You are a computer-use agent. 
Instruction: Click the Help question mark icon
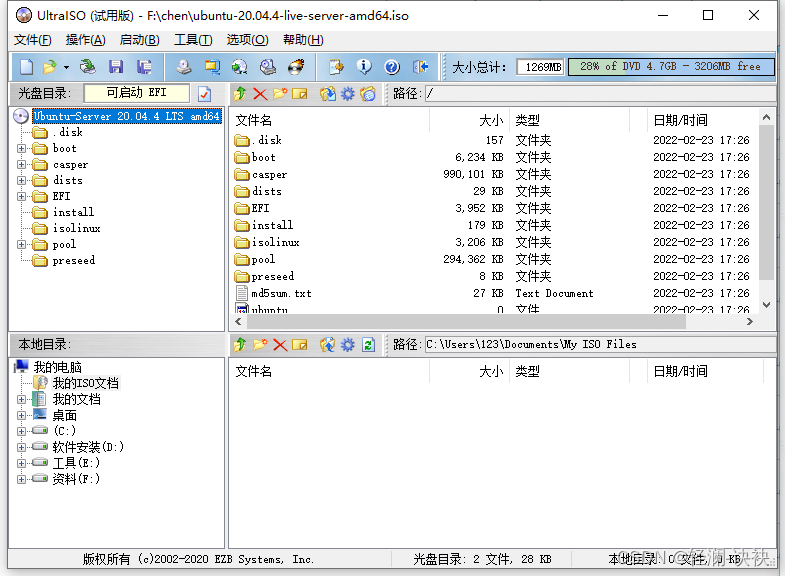coord(392,67)
